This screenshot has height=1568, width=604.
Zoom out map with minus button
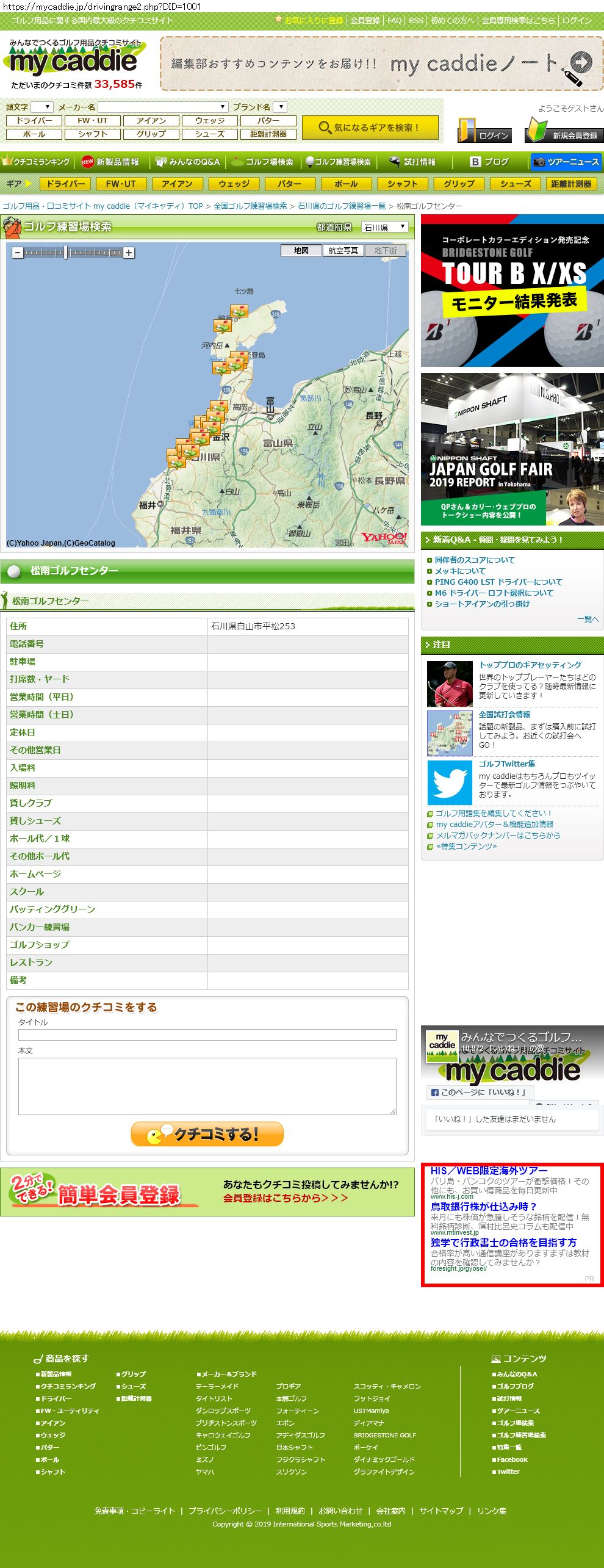[18, 253]
